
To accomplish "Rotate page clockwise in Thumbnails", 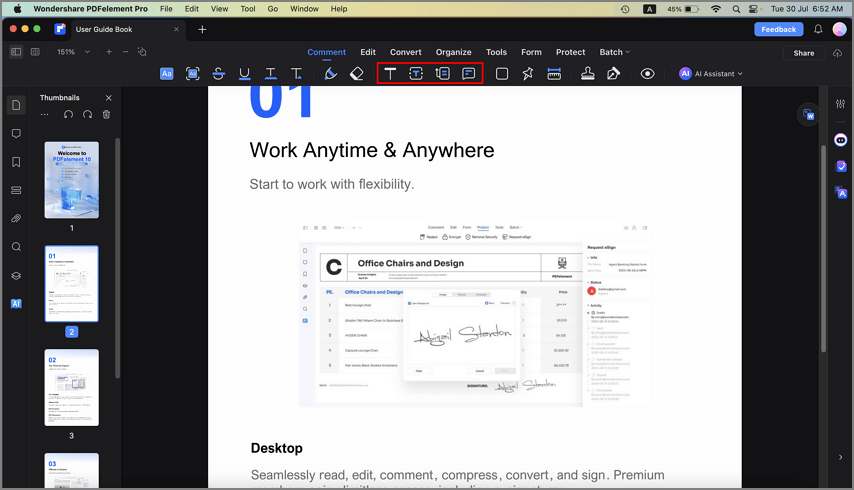I will [x=87, y=114].
